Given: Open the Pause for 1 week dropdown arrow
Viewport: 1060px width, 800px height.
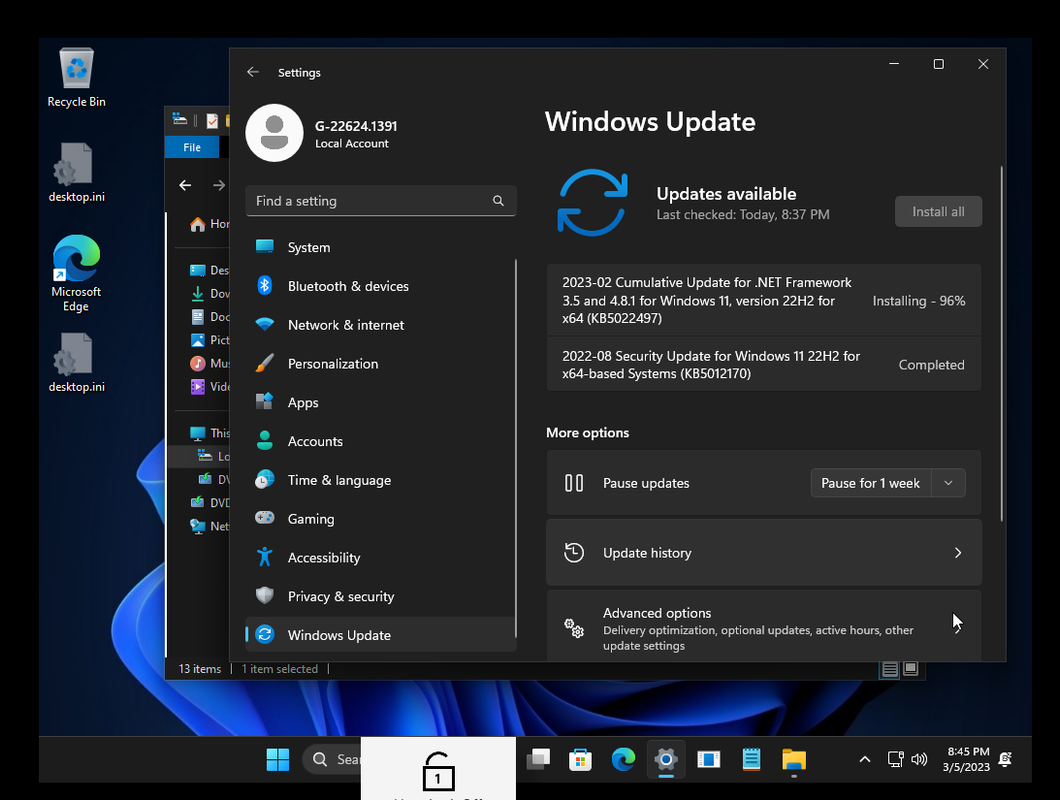Looking at the screenshot, I should tap(948, 483).
